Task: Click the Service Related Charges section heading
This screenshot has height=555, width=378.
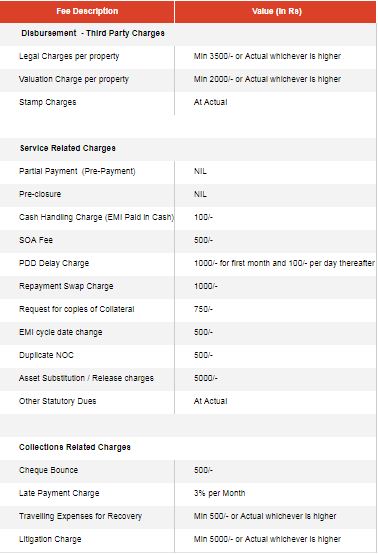Action: [x=68, y=148]
